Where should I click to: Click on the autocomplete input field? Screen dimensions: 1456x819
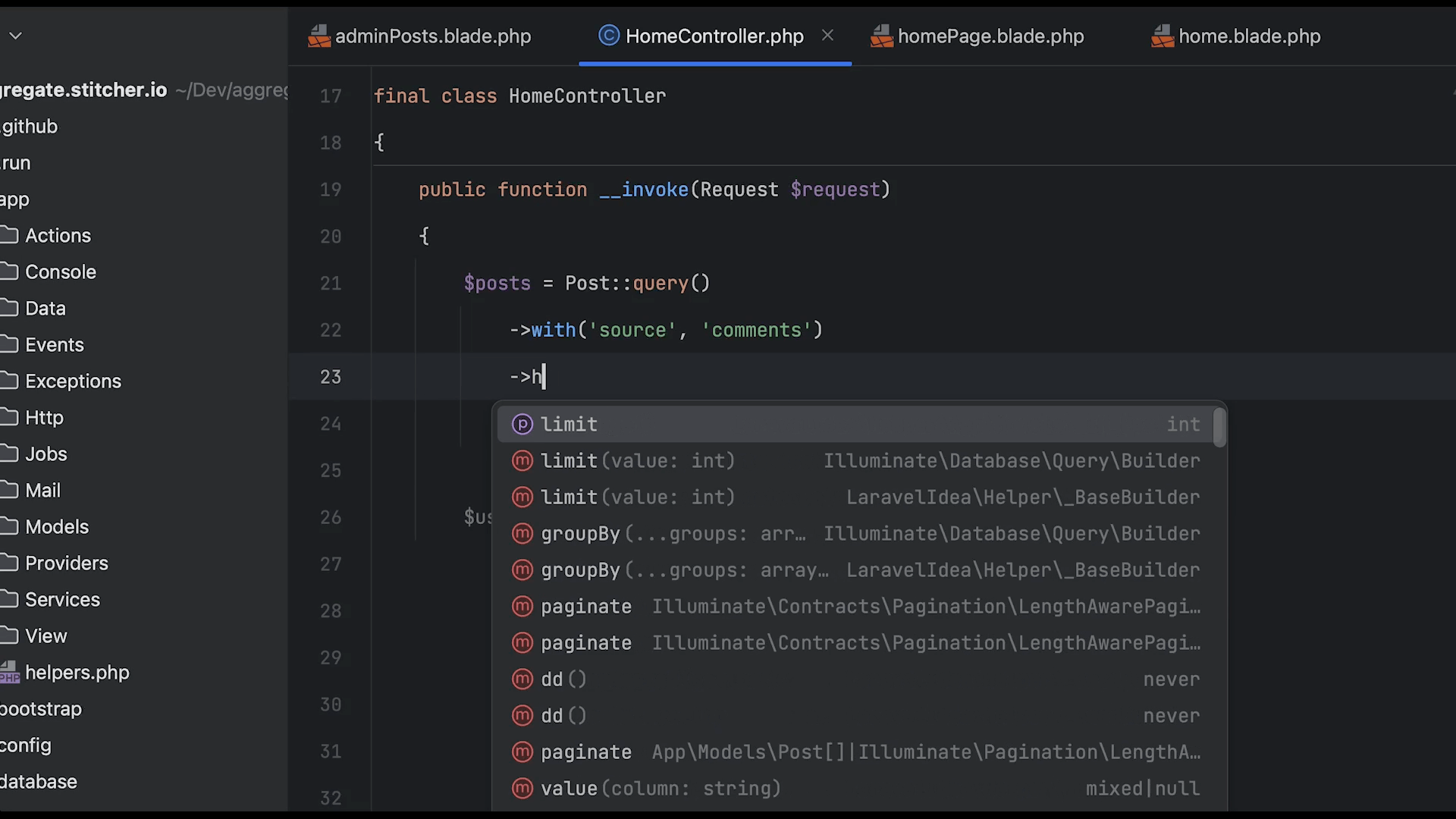(543, 375)
